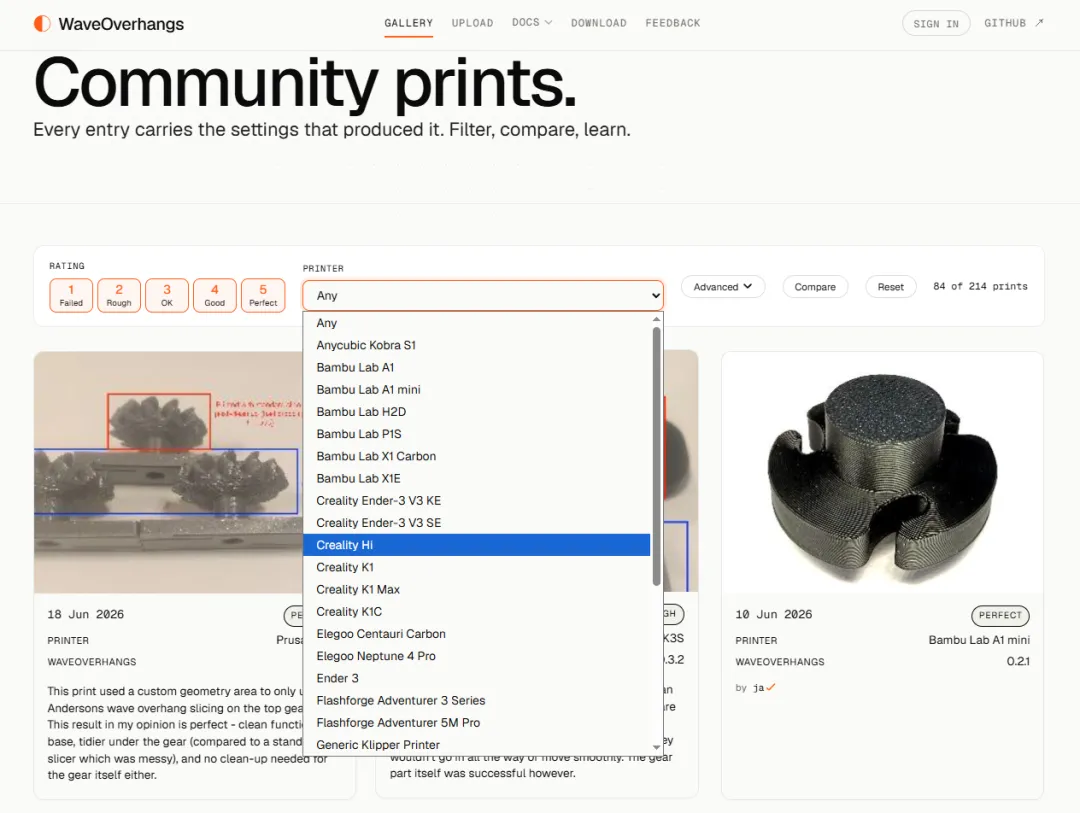Click the printer list scroll-up arrow
1080x813 pixels.
click(x=656, y=318)
